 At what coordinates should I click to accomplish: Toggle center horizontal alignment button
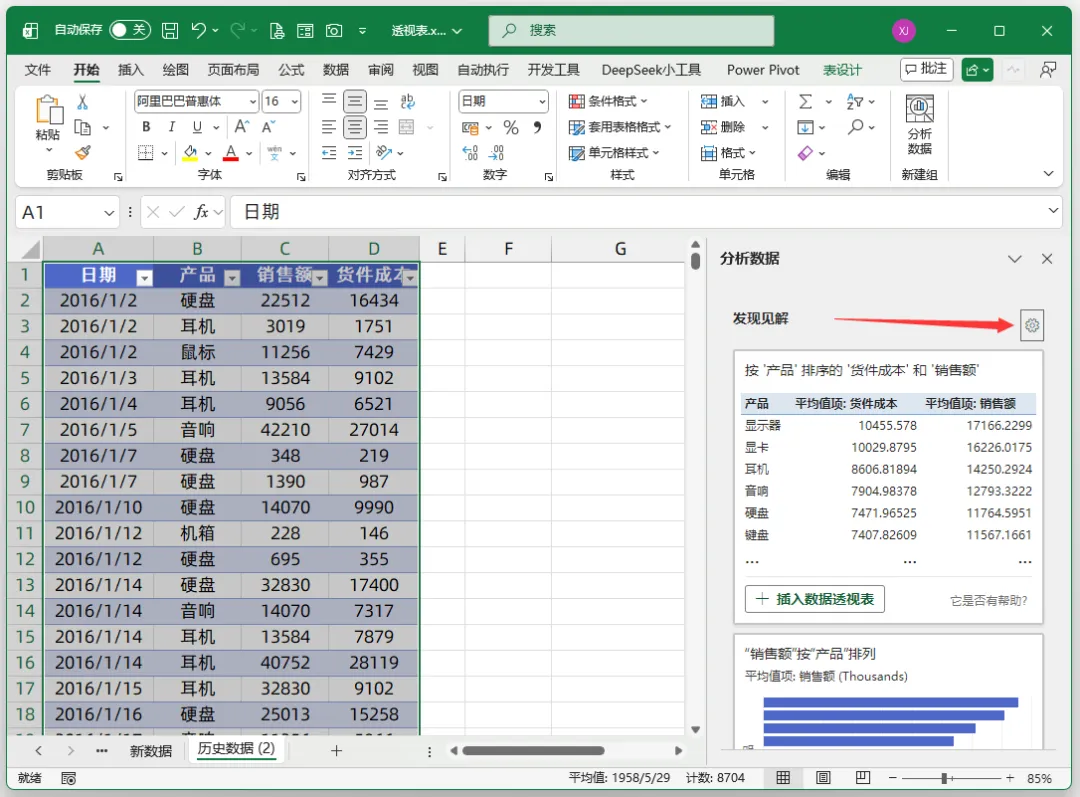355,127
